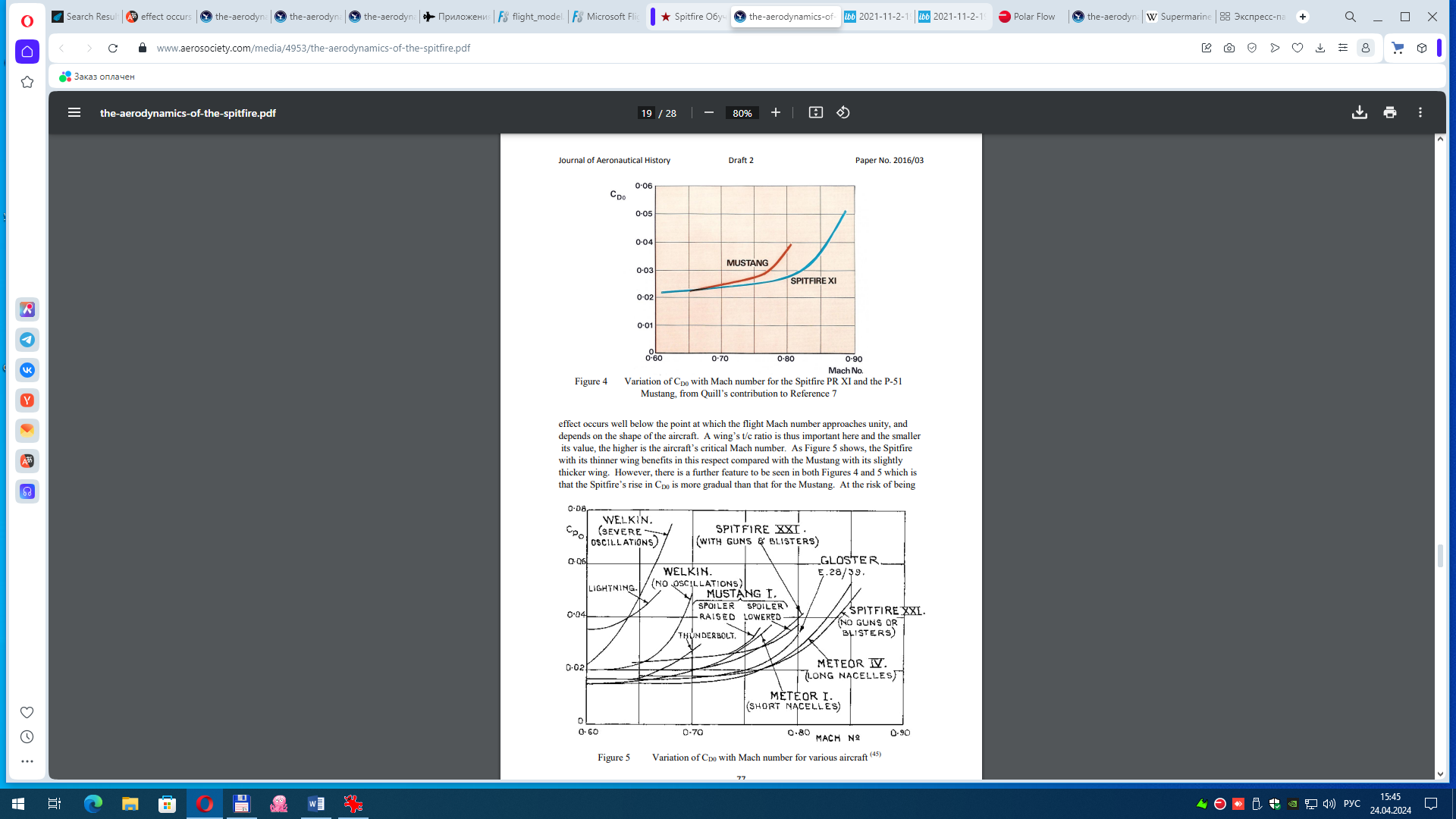Open the Заказ оплачен bookmark
The height and width of the screenshot is (819, 1456).
point(97,77)
